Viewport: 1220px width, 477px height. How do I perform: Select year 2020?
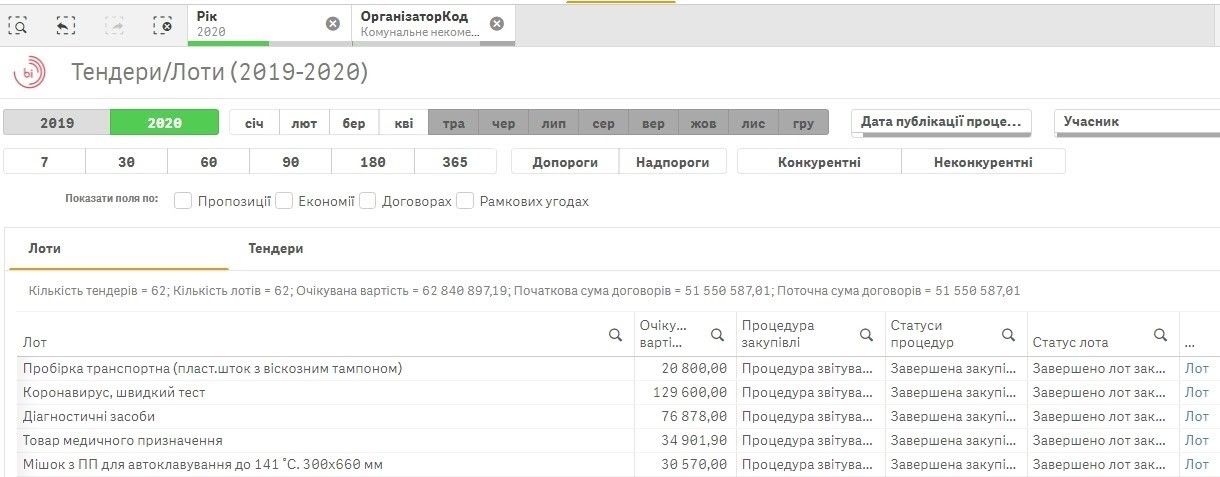point(164,123)
